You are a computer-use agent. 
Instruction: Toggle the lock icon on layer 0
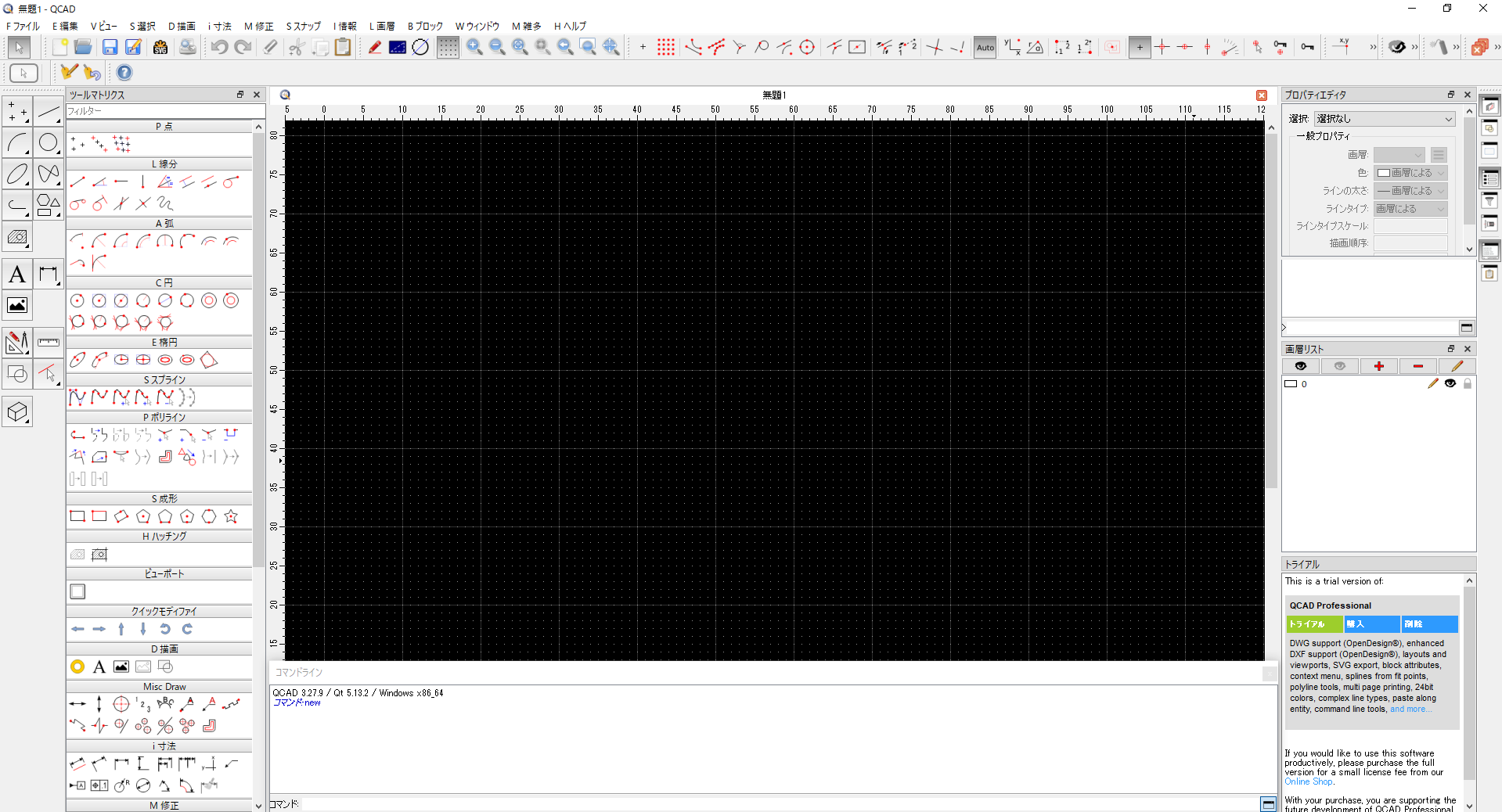tap(1468, 383)
